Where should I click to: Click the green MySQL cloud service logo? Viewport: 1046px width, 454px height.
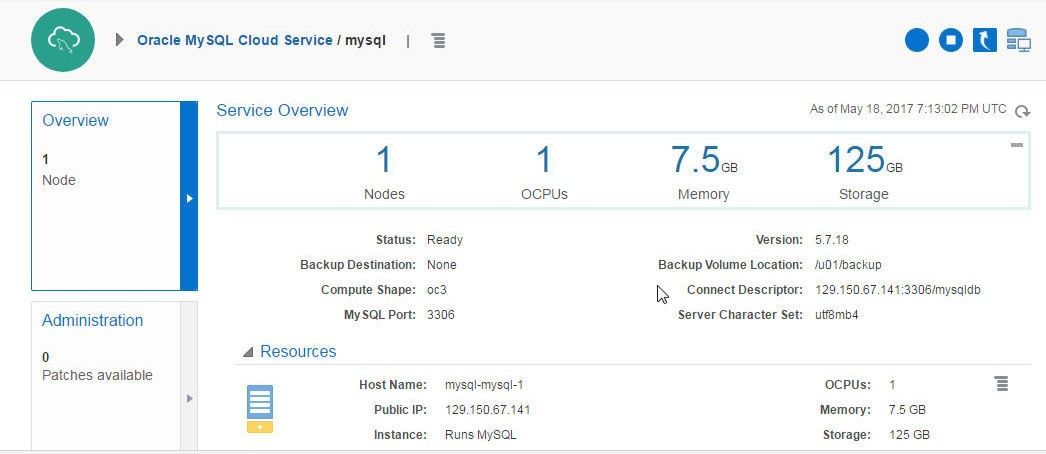click(63, 40)
